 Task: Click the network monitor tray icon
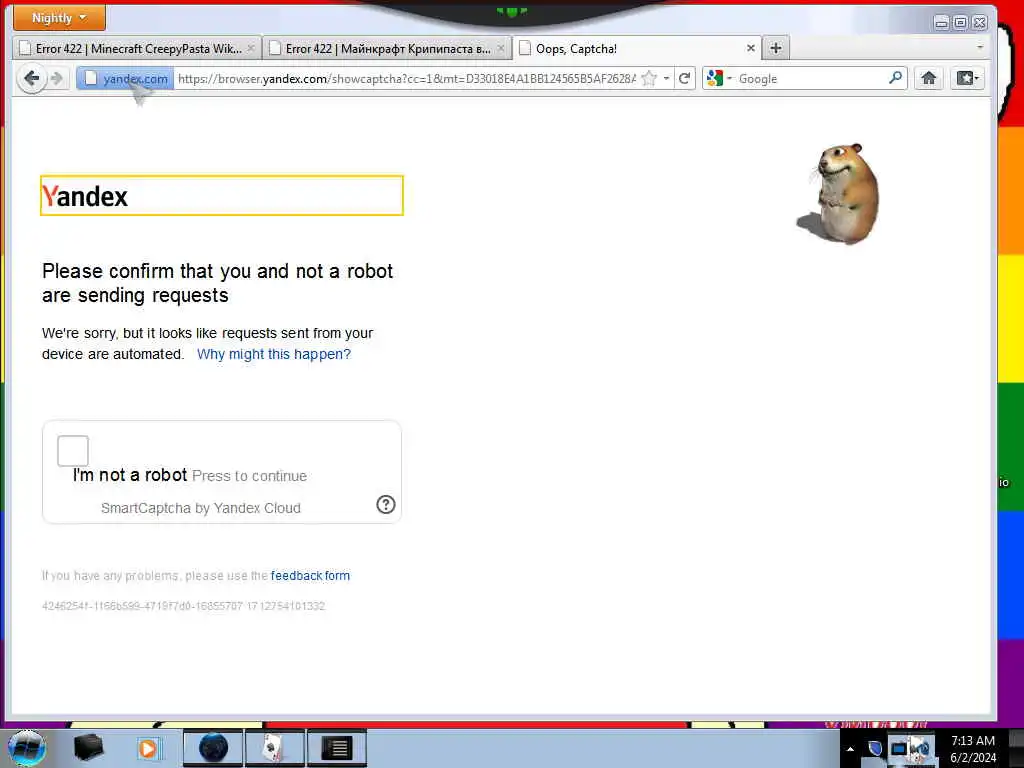899,748
